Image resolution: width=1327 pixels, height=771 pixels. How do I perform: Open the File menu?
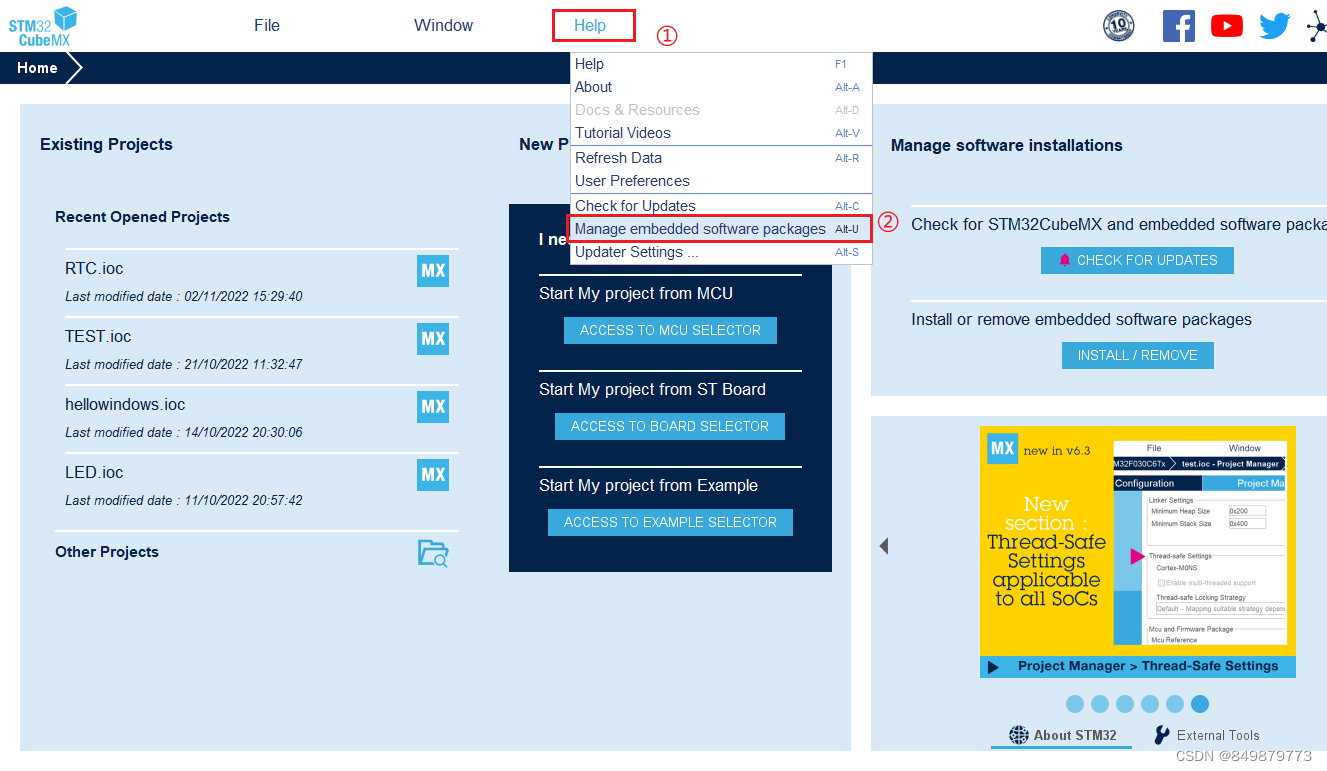click(x=267, y=26)
